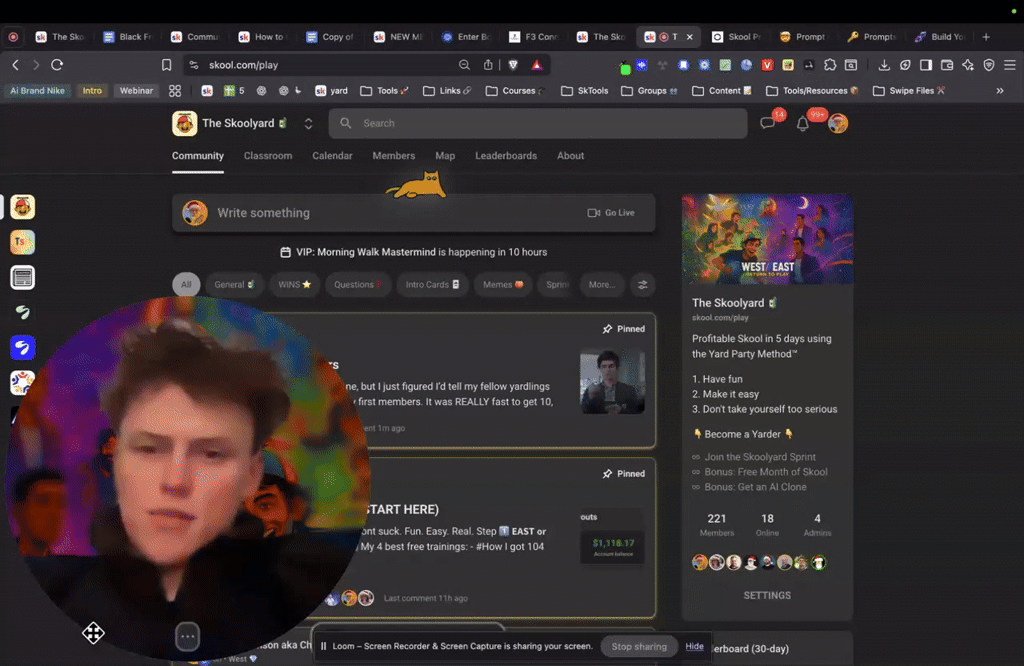Open the Tools bookmarks folder
Image resolution: width=1024 pixels, height=666 pixels.
click(385, 91)
